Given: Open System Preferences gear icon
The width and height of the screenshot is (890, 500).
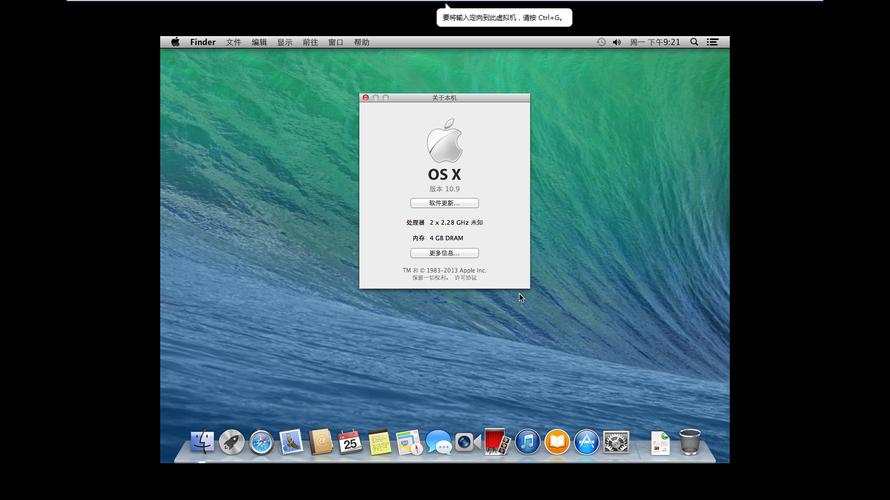Looking at the screenshot, I should (616, 442).
